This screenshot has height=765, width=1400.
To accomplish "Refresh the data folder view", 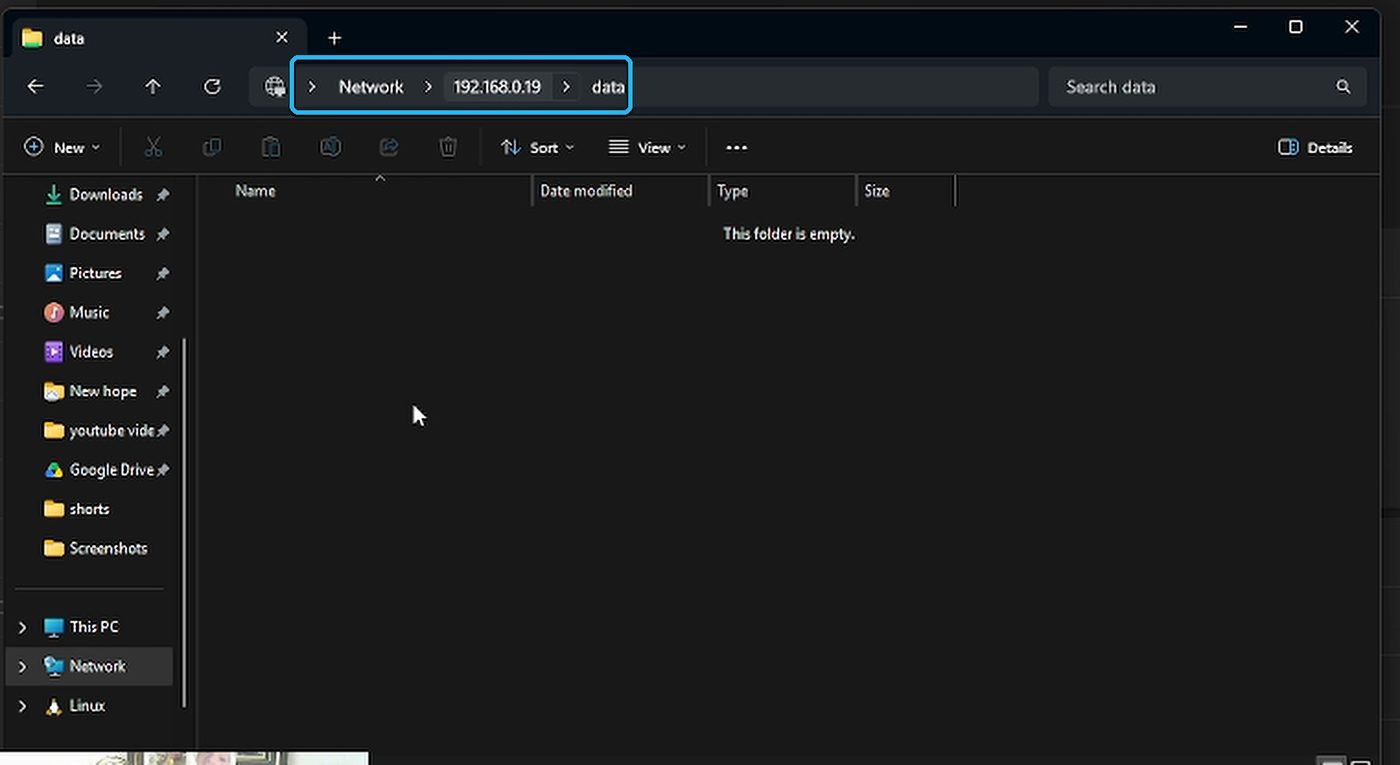I will point(212,87).
